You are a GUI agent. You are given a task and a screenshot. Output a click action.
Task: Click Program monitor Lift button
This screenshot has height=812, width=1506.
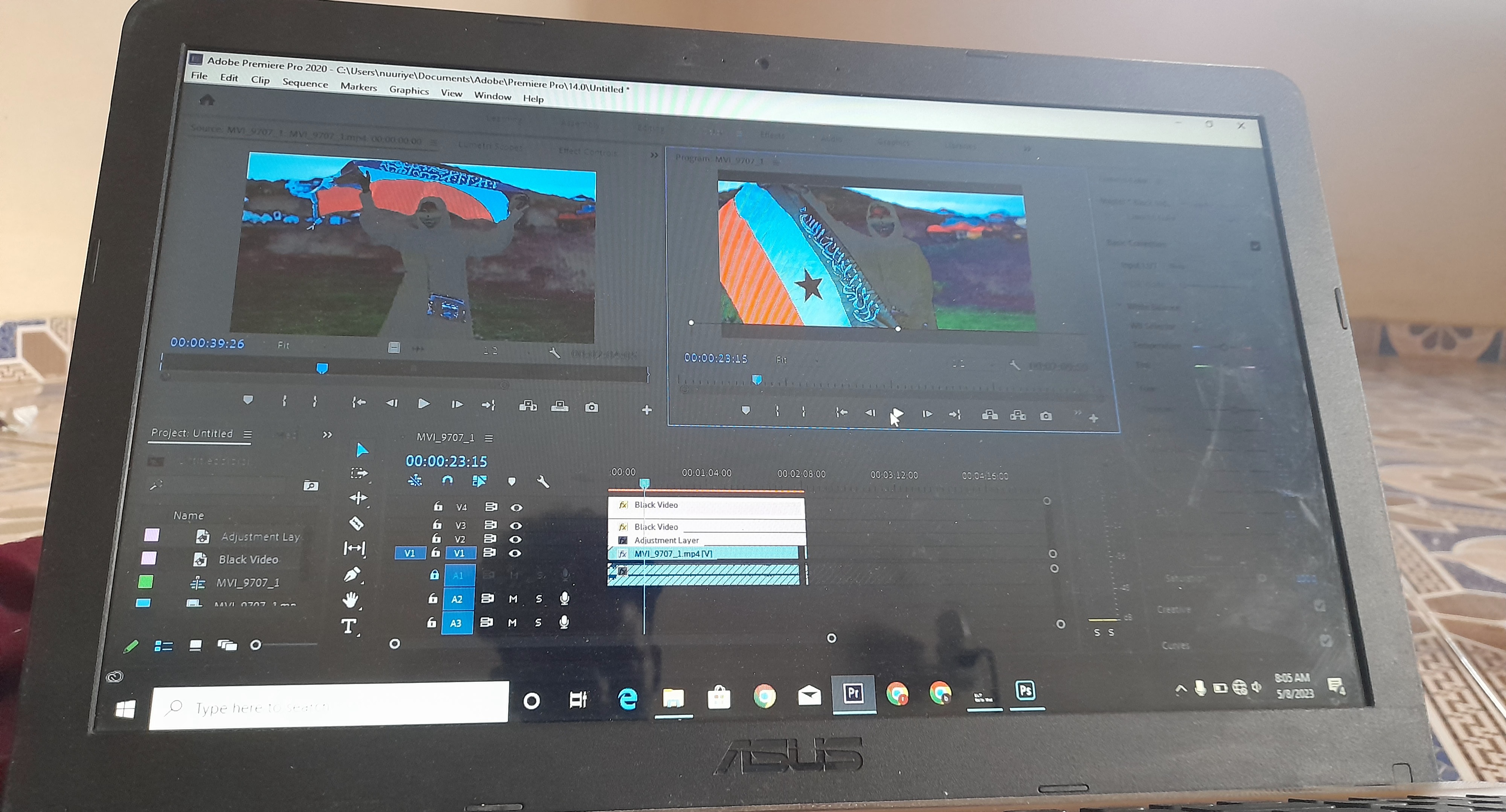coord(990,415)
